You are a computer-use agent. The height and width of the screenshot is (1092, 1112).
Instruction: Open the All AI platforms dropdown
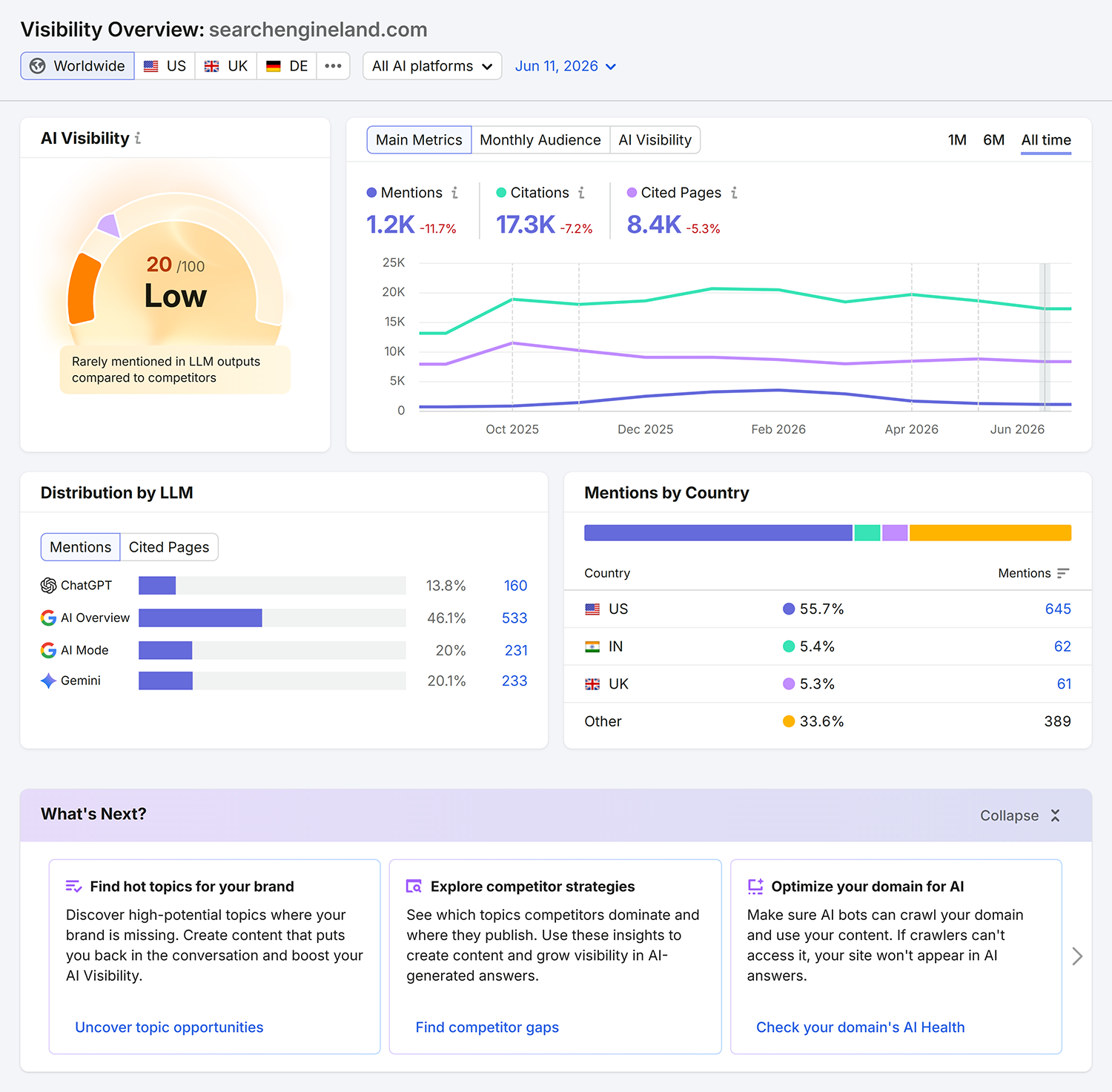click(432, 66)
